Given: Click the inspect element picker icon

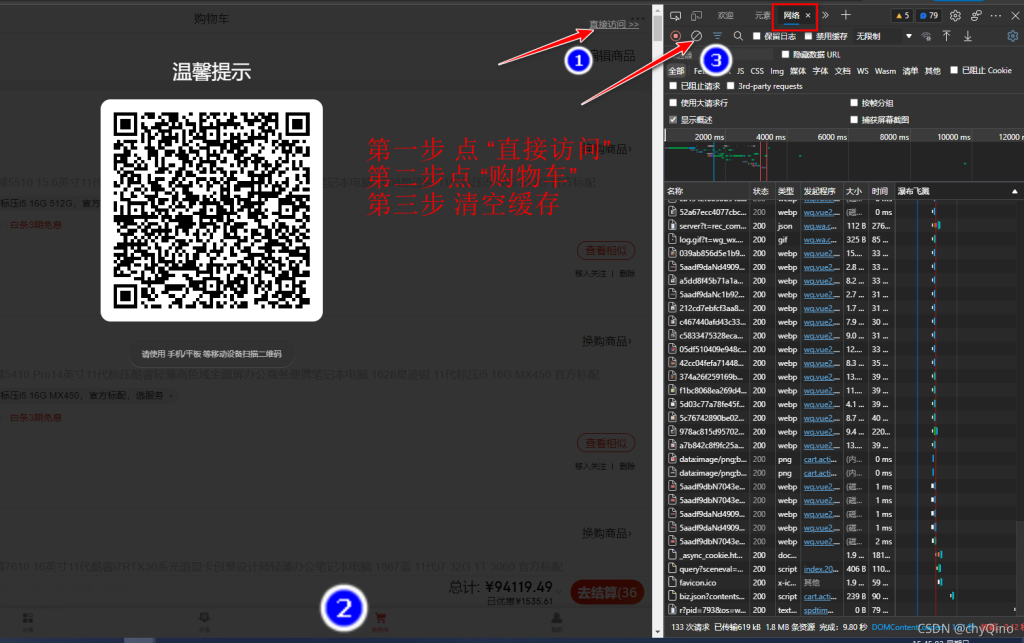Looking at the screenshot, I should pyautogui.click(x=675, y=16).
